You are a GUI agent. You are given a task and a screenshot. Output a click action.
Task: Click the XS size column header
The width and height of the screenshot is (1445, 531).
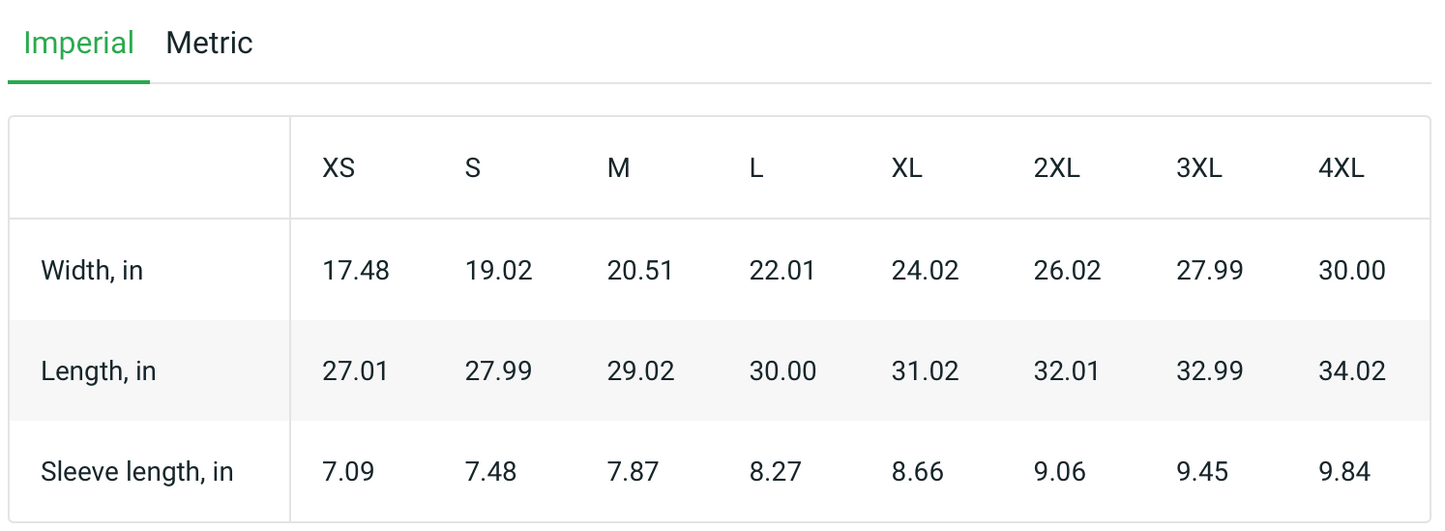tap(339, 169)
